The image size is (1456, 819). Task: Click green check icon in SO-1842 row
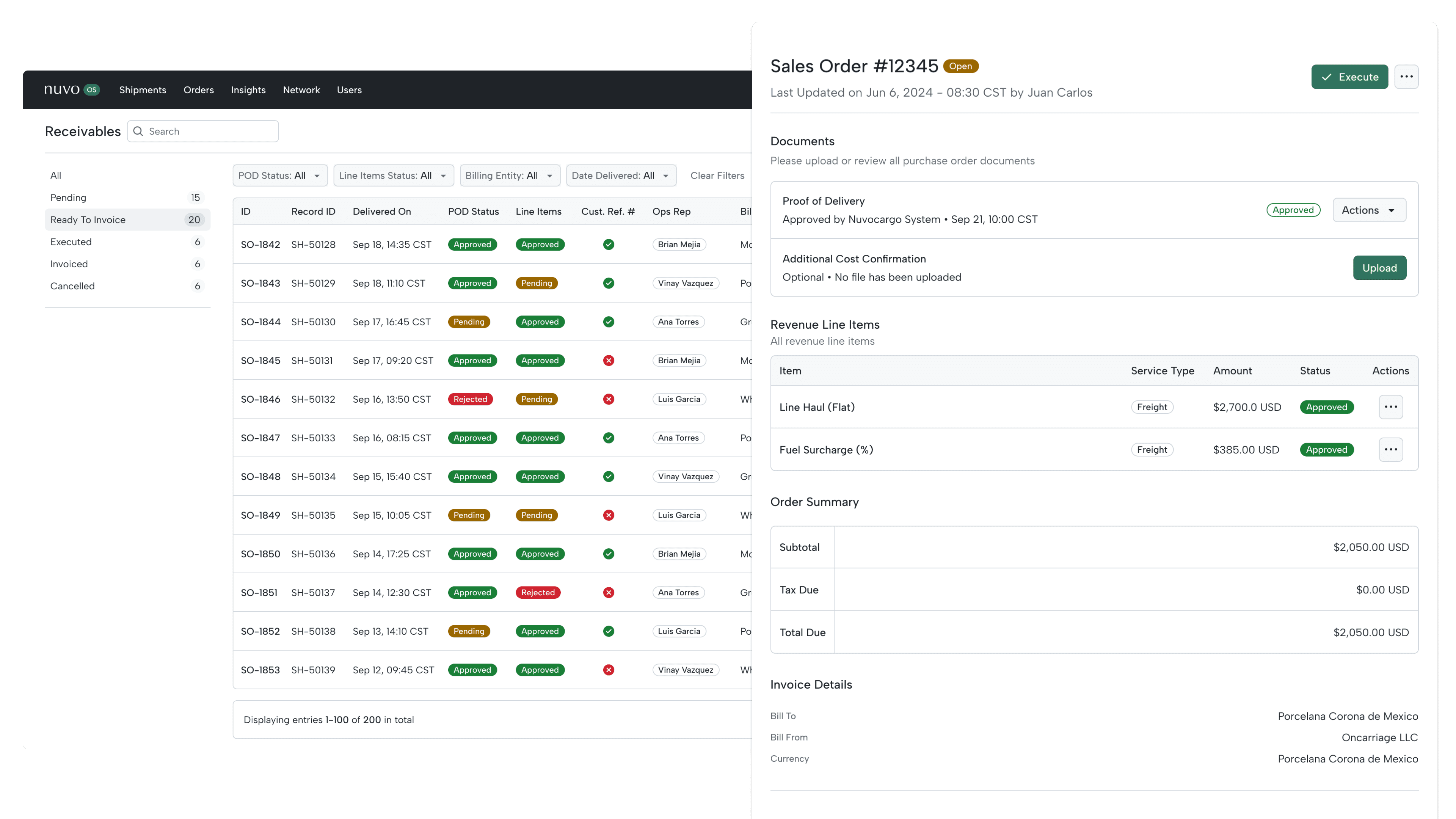[608, 244]
